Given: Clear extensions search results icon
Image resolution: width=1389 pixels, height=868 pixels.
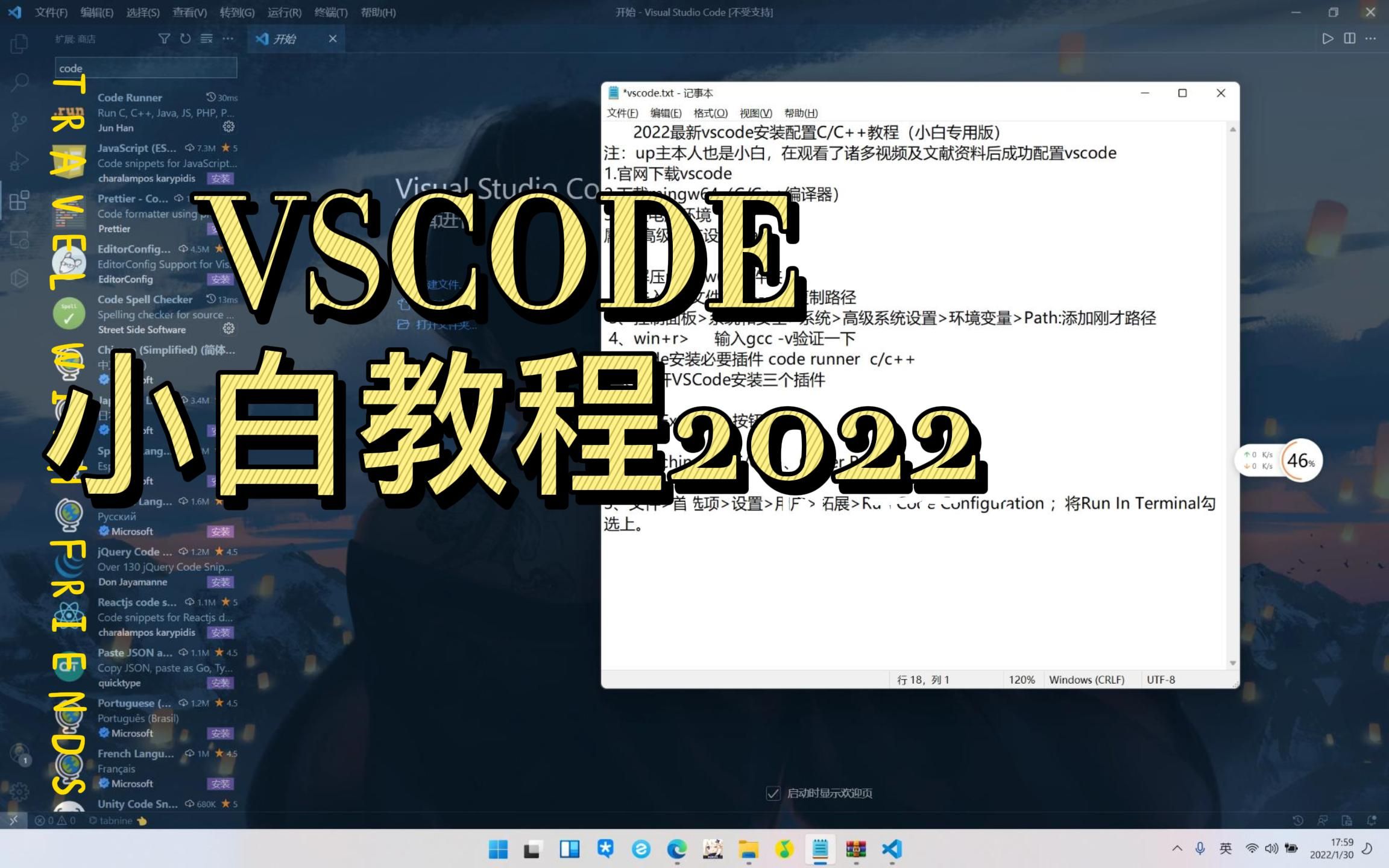Looking at the screenshot, I should [207, 39].
